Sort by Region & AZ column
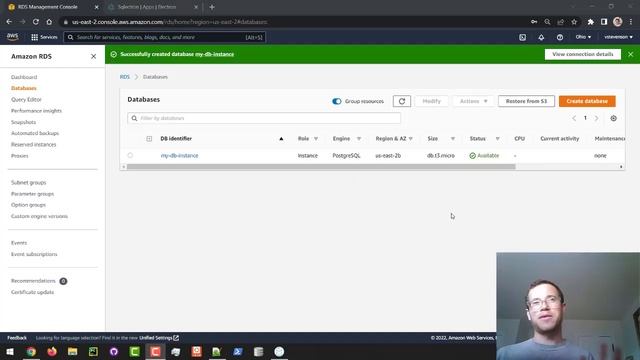The width and height of the screenshot is (640, 360). [x=411, y=139]
